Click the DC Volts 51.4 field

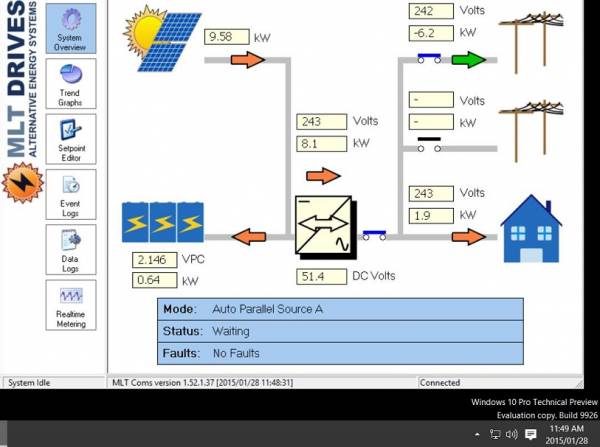tap(321, 276)
